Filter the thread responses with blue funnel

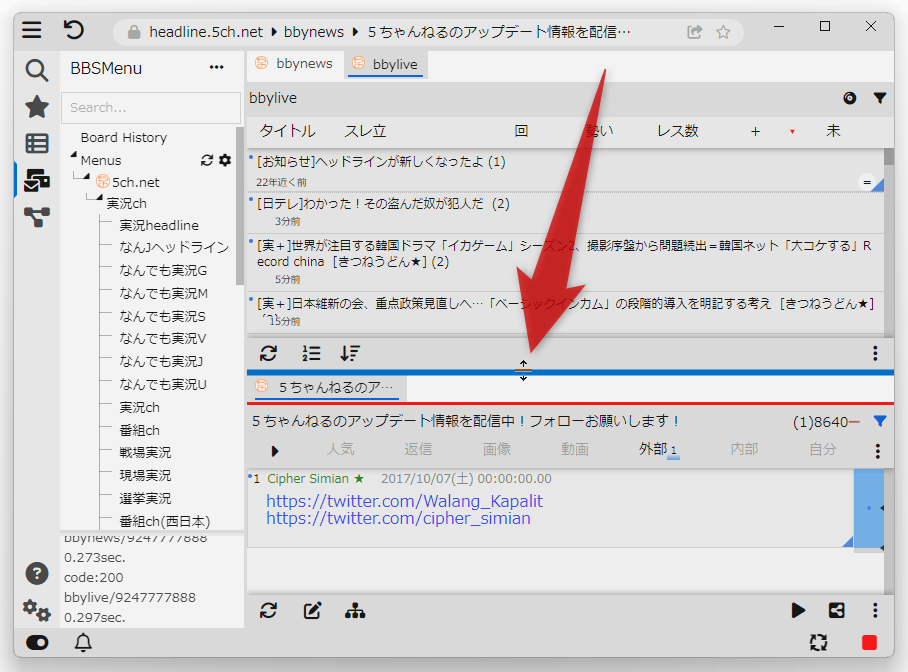(880, 421)
